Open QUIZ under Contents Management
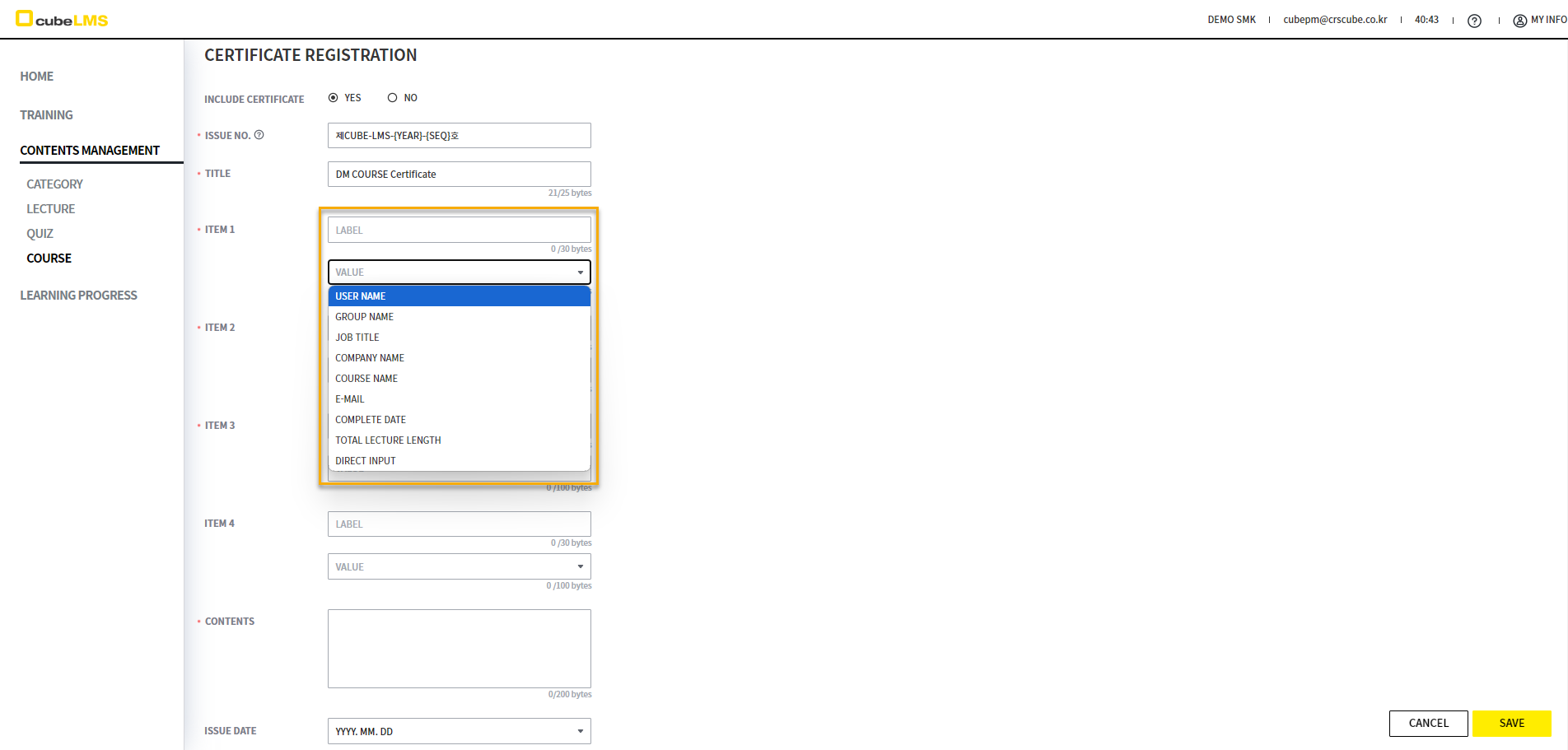The image size is (1568, 750). (40, 234)
